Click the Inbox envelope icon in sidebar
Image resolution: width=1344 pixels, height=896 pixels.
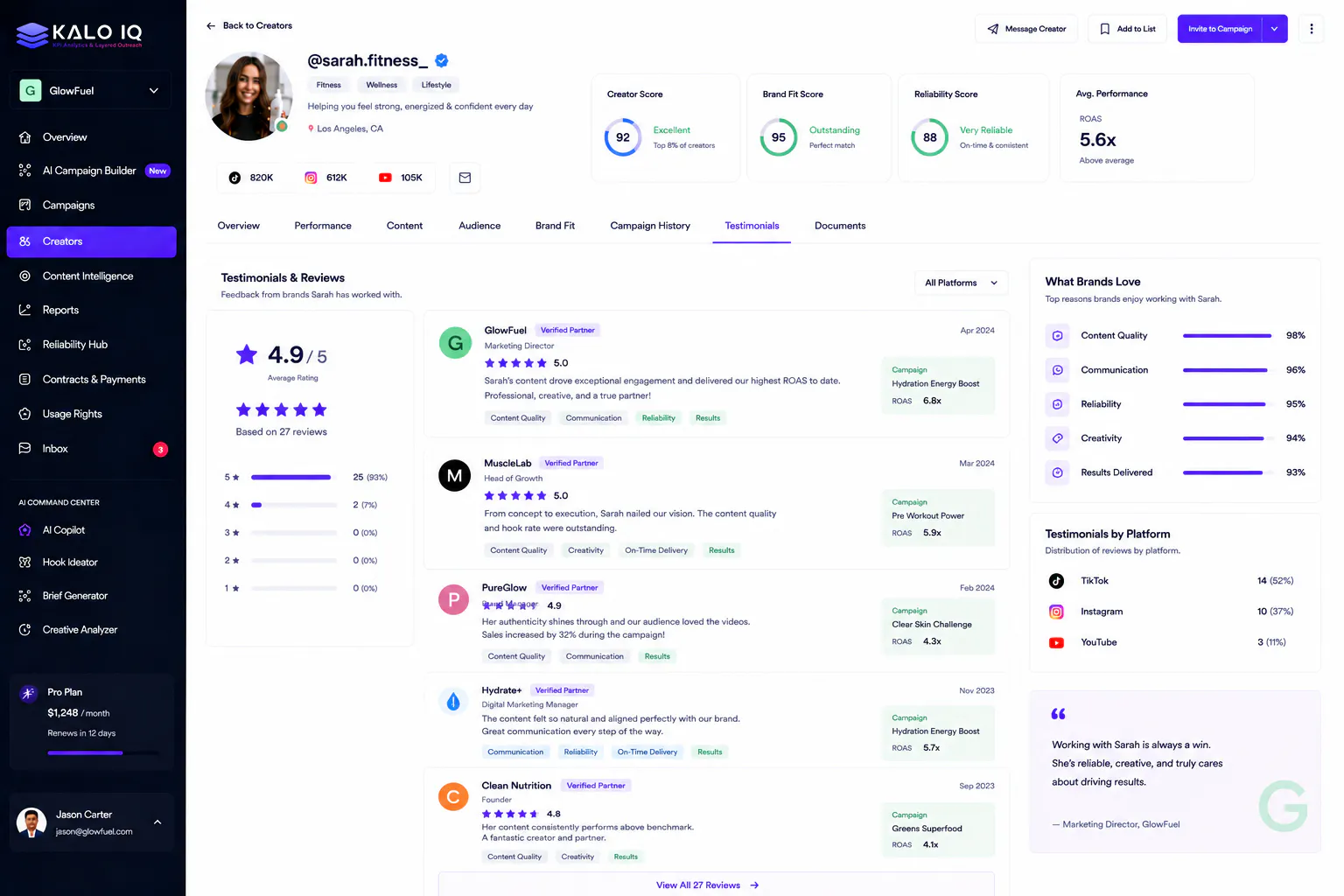tap(24, 448)
